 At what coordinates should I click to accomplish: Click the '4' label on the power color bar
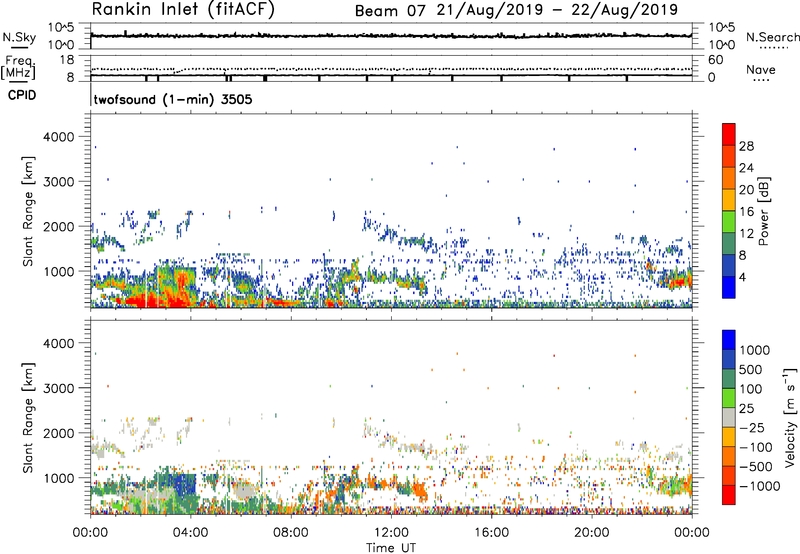click(742, 278)
